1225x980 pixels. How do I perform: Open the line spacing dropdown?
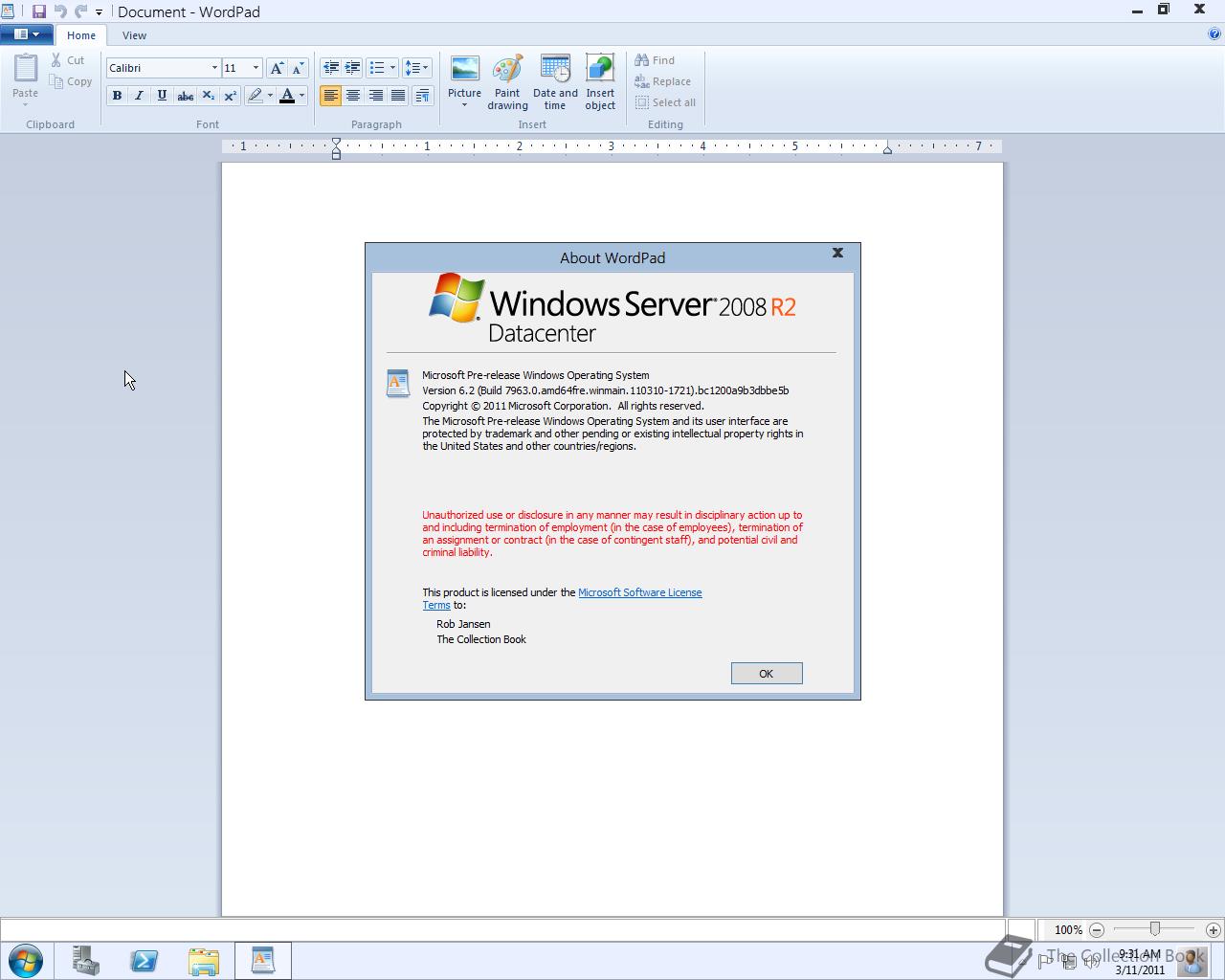(416, 68)
